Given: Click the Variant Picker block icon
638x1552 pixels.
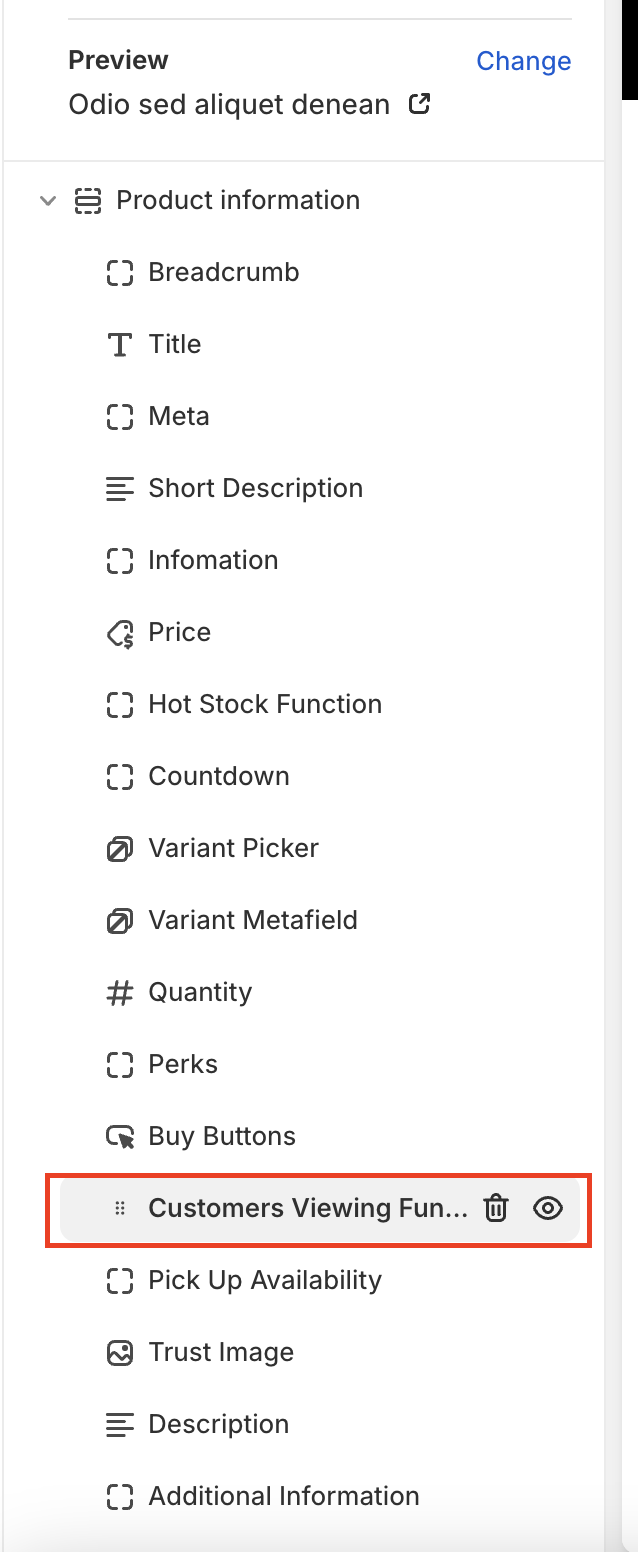Looking at the screenshot, I should (120, 849).
